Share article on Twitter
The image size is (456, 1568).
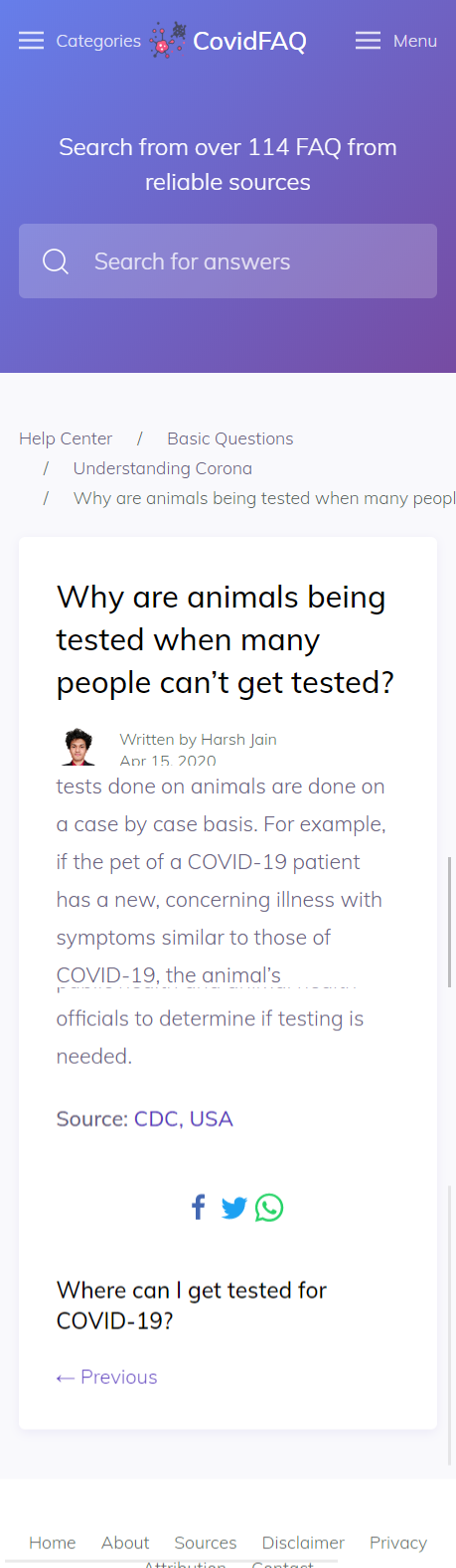pyautogui.click(x=233, y=1207)
